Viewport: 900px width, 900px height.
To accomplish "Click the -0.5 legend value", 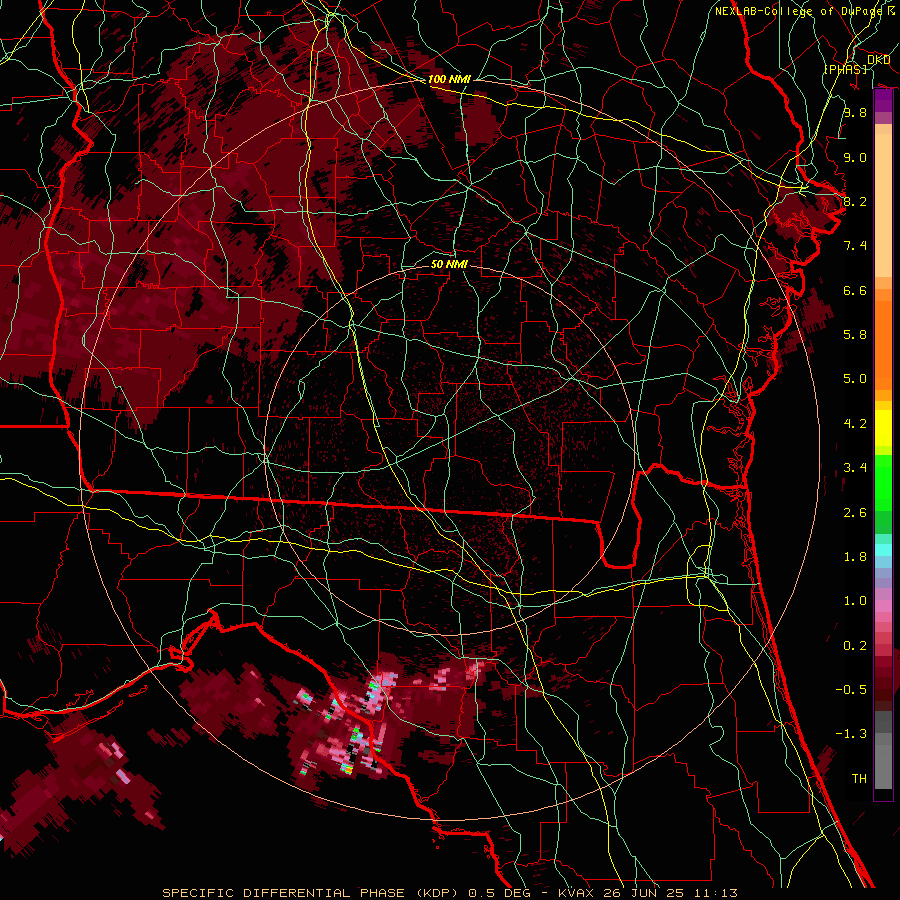I will 851,690.
